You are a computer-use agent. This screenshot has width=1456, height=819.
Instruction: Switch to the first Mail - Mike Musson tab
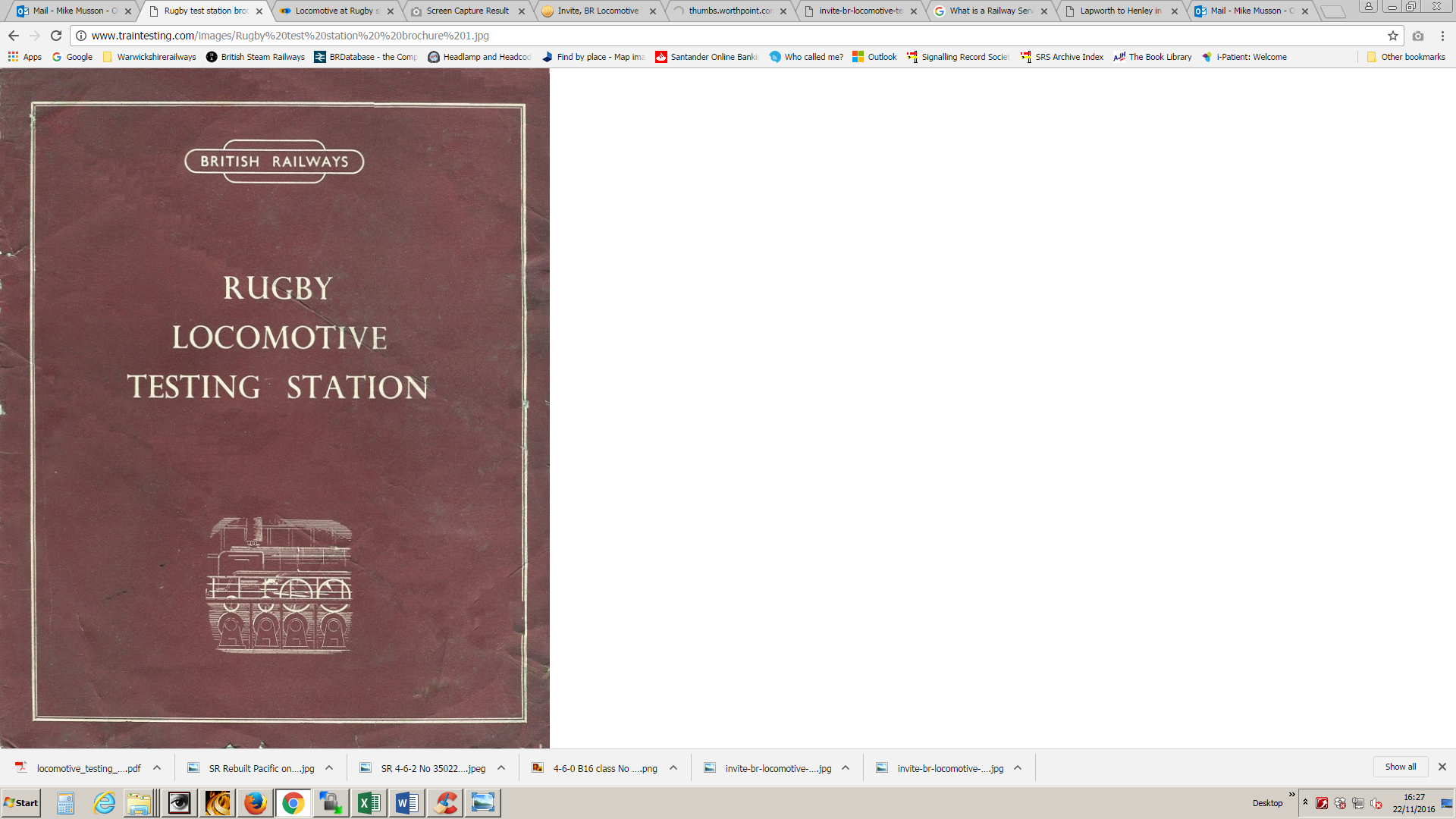coord(74,11)
